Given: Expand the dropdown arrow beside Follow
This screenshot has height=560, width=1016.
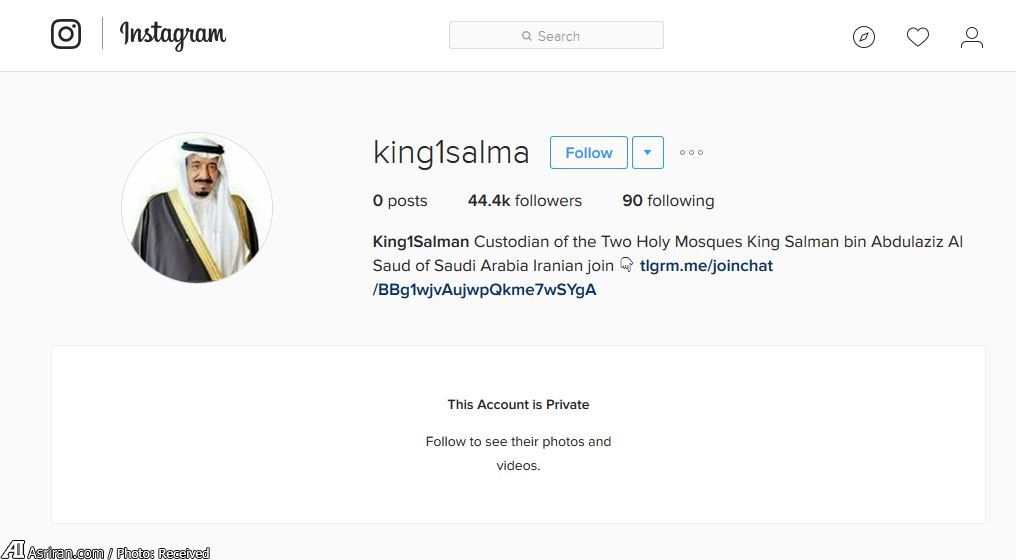Looking at the screenshot, I should pos(647,153).
